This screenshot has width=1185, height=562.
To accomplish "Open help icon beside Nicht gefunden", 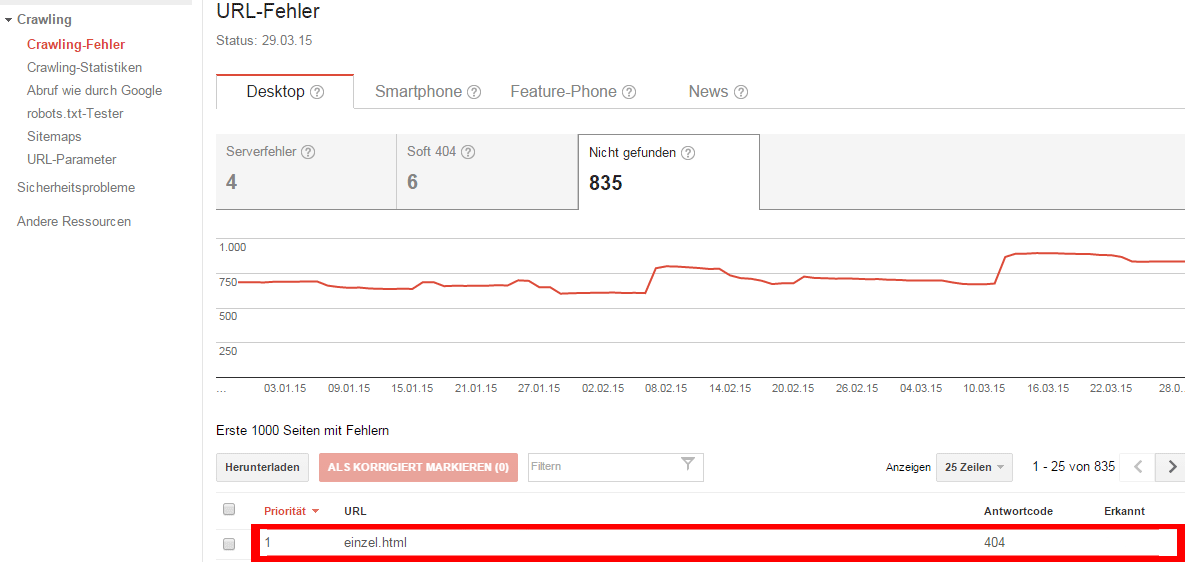I will tap(688, 153).
